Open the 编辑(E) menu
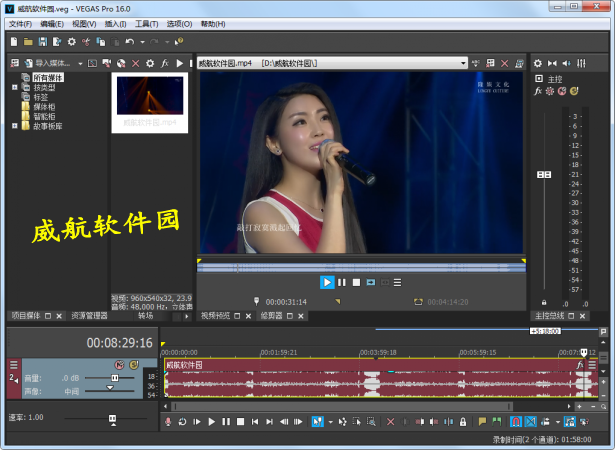This screenshot has width=615, height=450. [52, 24]
